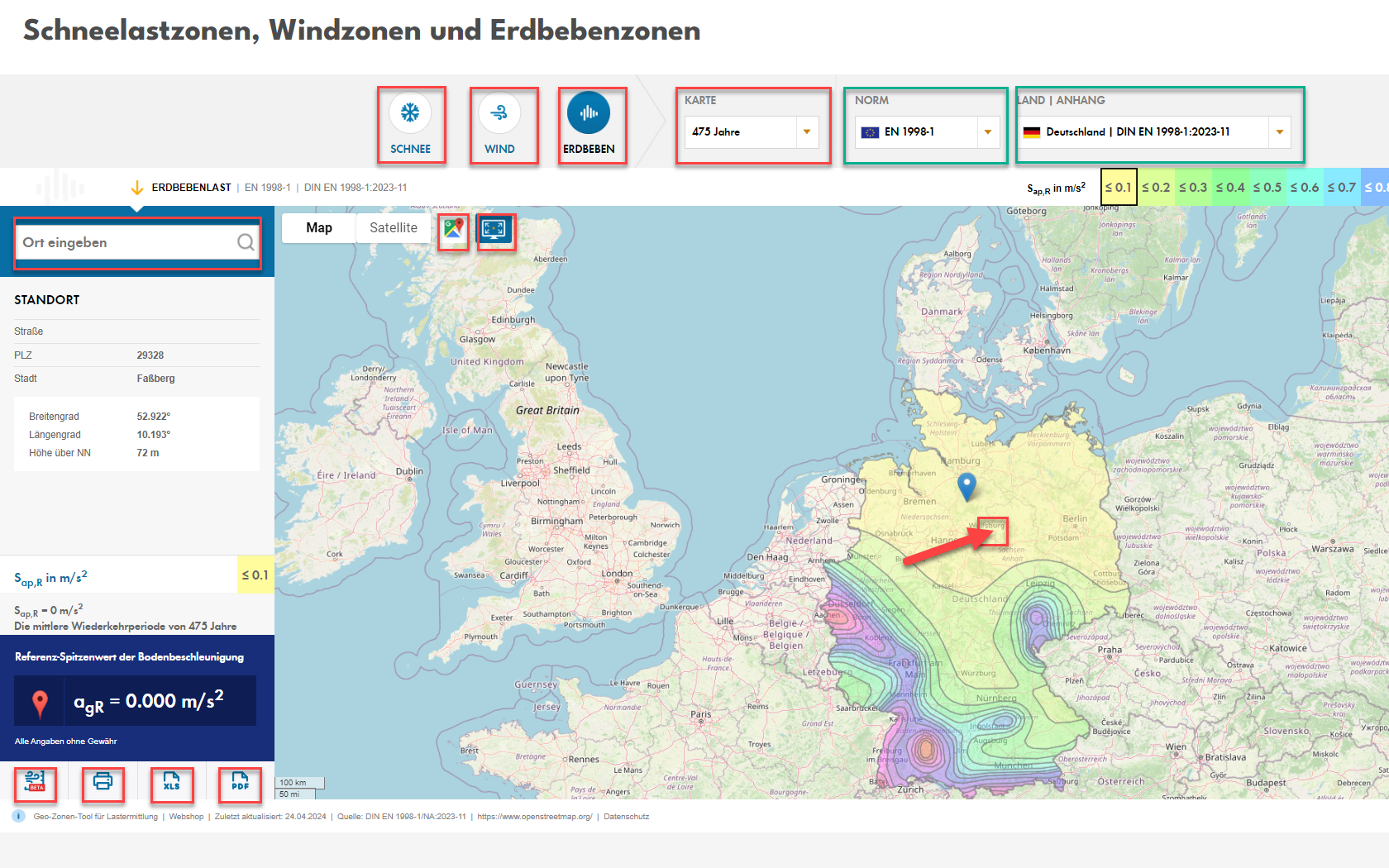Click the Ort eingeben input field
This screenshot has height=868, width=1389.
(x=124, y=242)
